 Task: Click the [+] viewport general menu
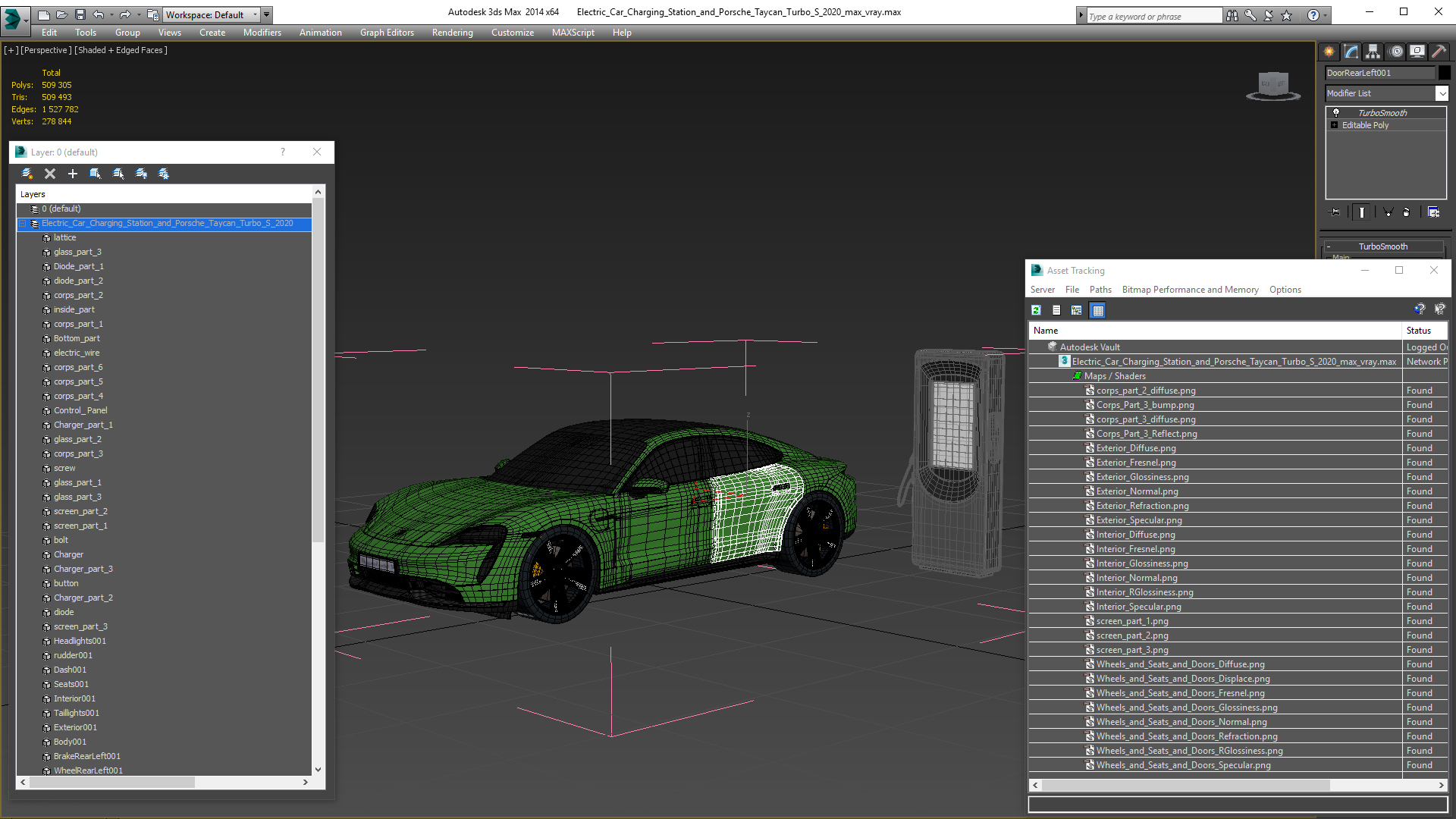click(11, 50)
